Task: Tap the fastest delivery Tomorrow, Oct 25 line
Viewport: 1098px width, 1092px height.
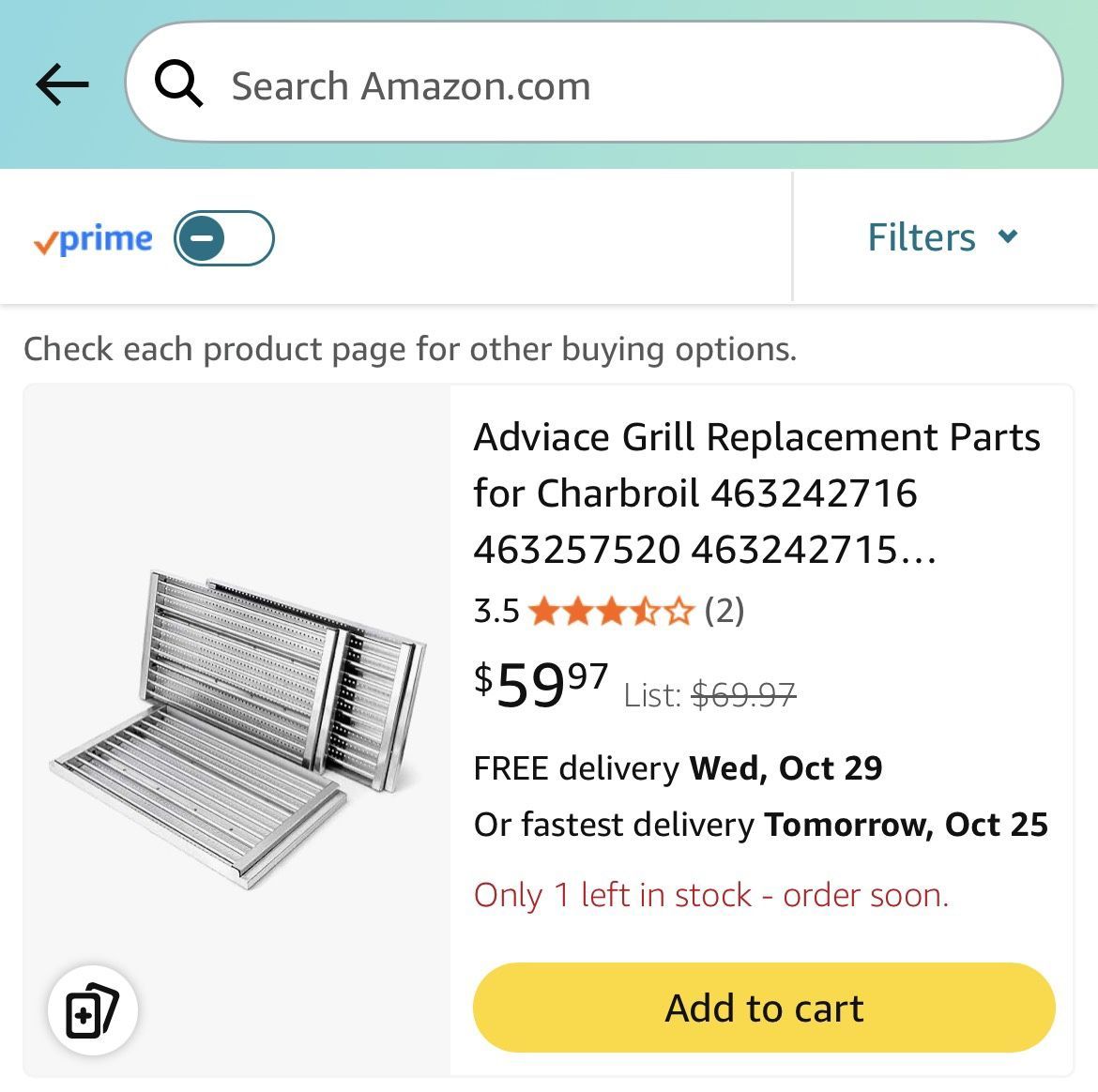Action: [760, 825]
